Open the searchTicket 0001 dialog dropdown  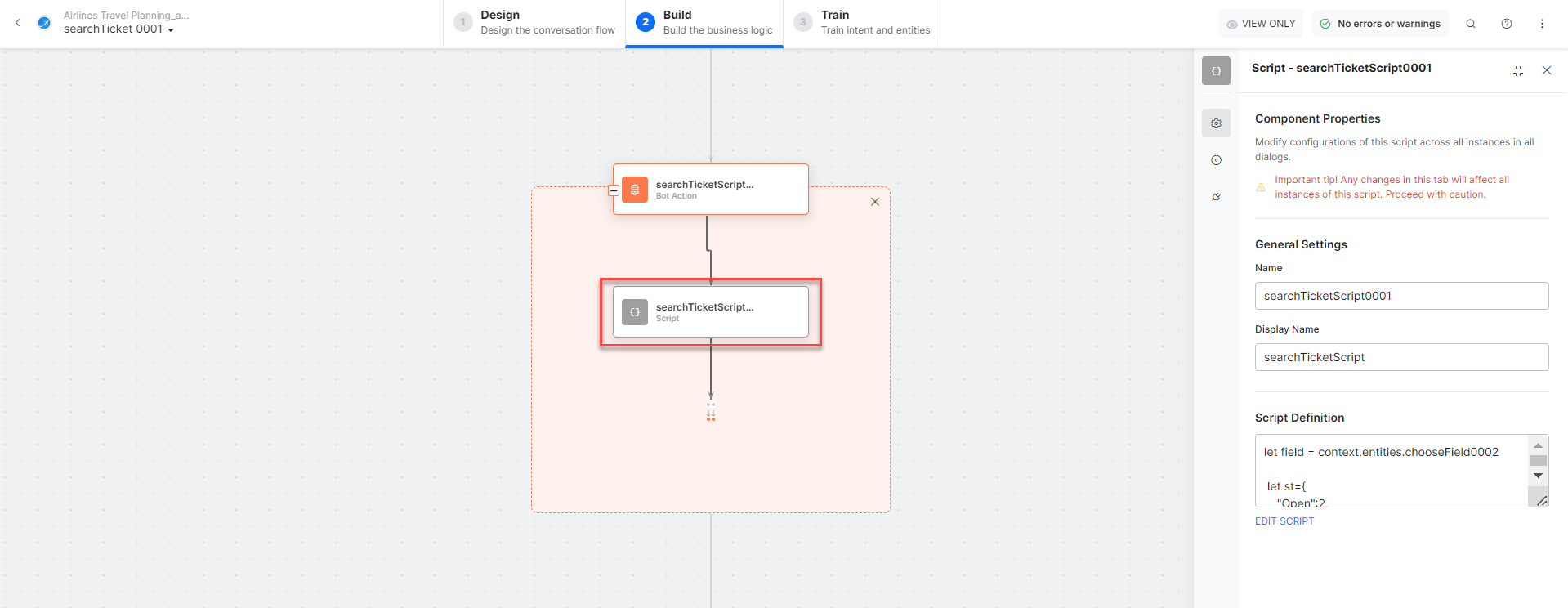tap(118, 29)
